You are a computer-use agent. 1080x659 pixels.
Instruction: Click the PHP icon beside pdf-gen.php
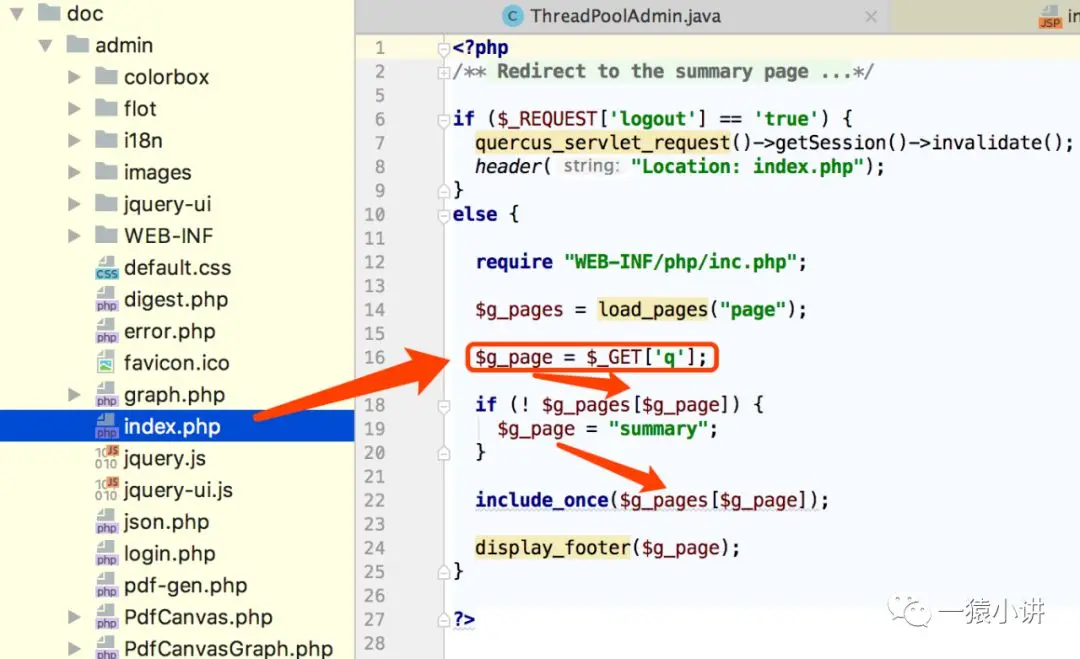tap(107, 585)
